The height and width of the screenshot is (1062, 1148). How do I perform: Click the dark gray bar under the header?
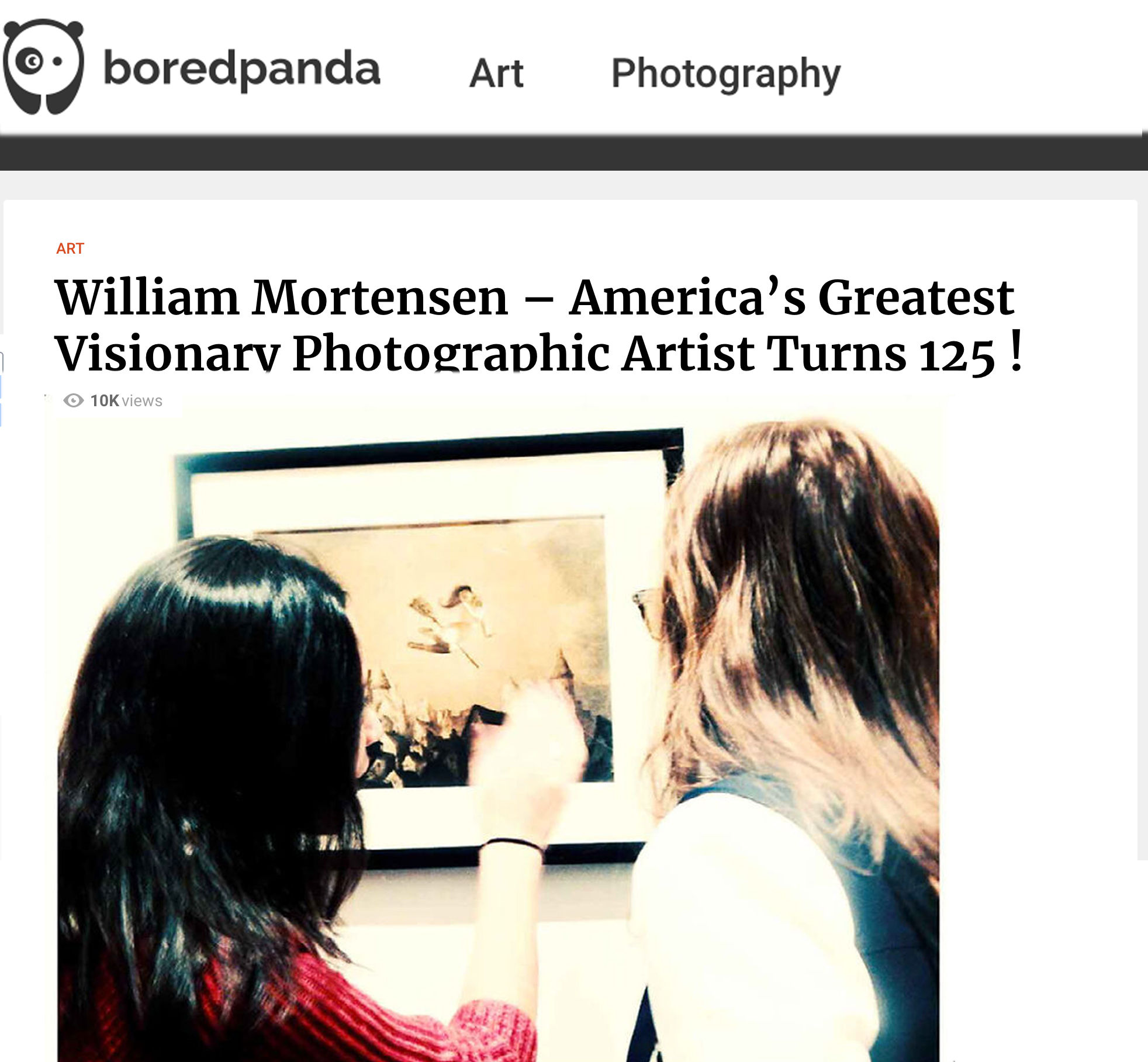573,153
